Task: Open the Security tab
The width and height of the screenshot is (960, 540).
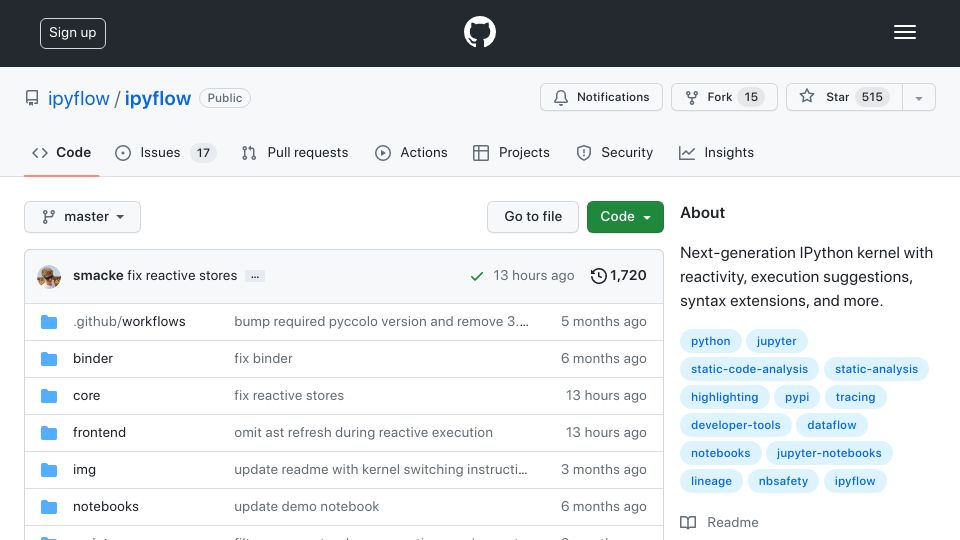Action: tap(615, 152)
